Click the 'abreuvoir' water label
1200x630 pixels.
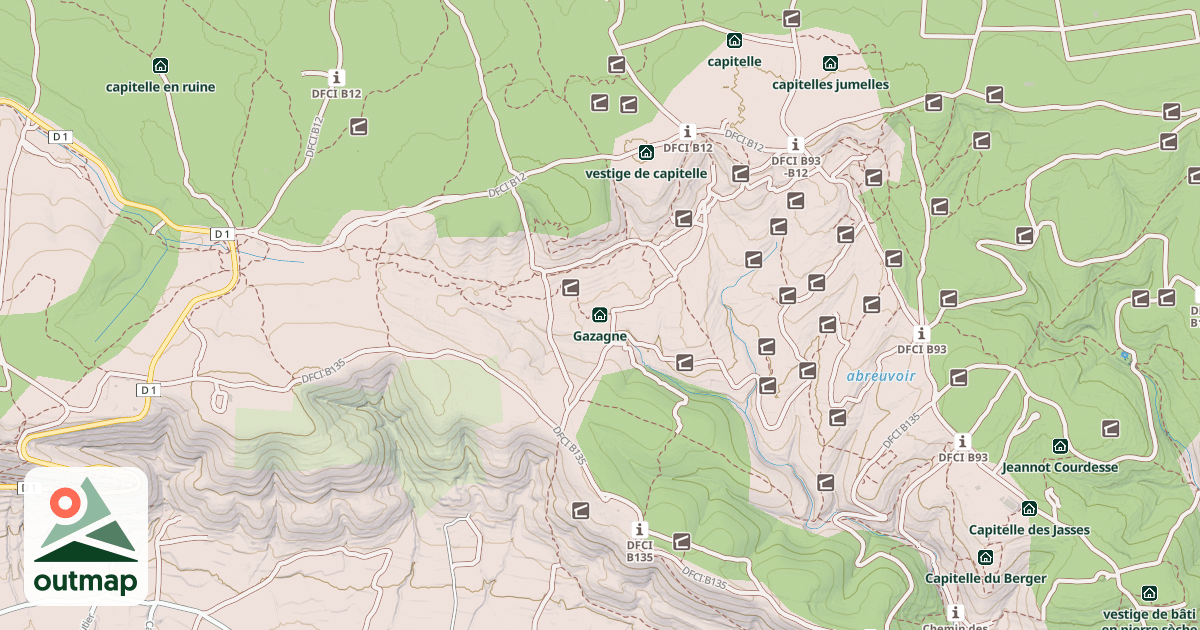881,376
